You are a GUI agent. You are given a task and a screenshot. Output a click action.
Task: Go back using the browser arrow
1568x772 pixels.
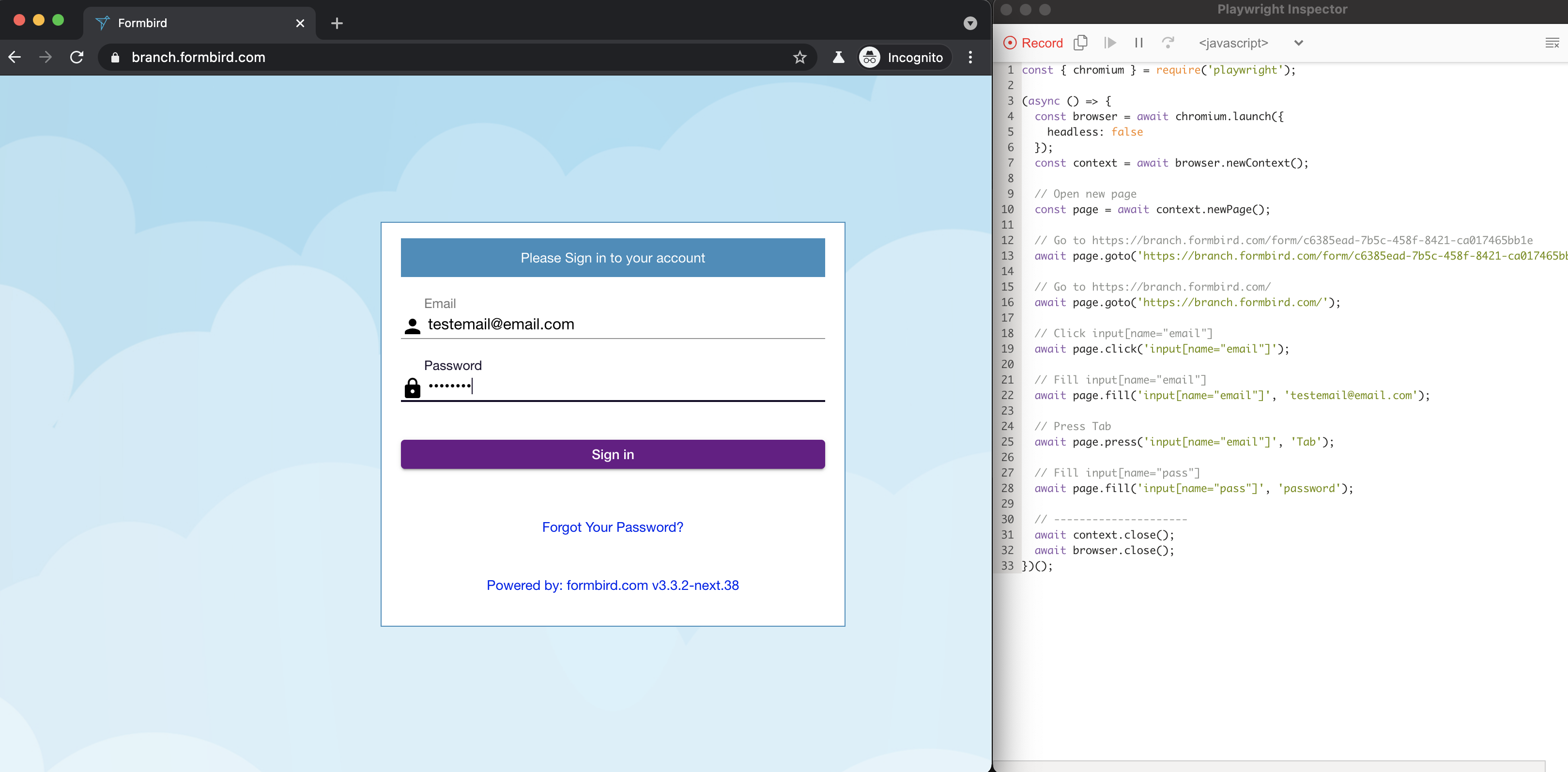tap(15, 57)
